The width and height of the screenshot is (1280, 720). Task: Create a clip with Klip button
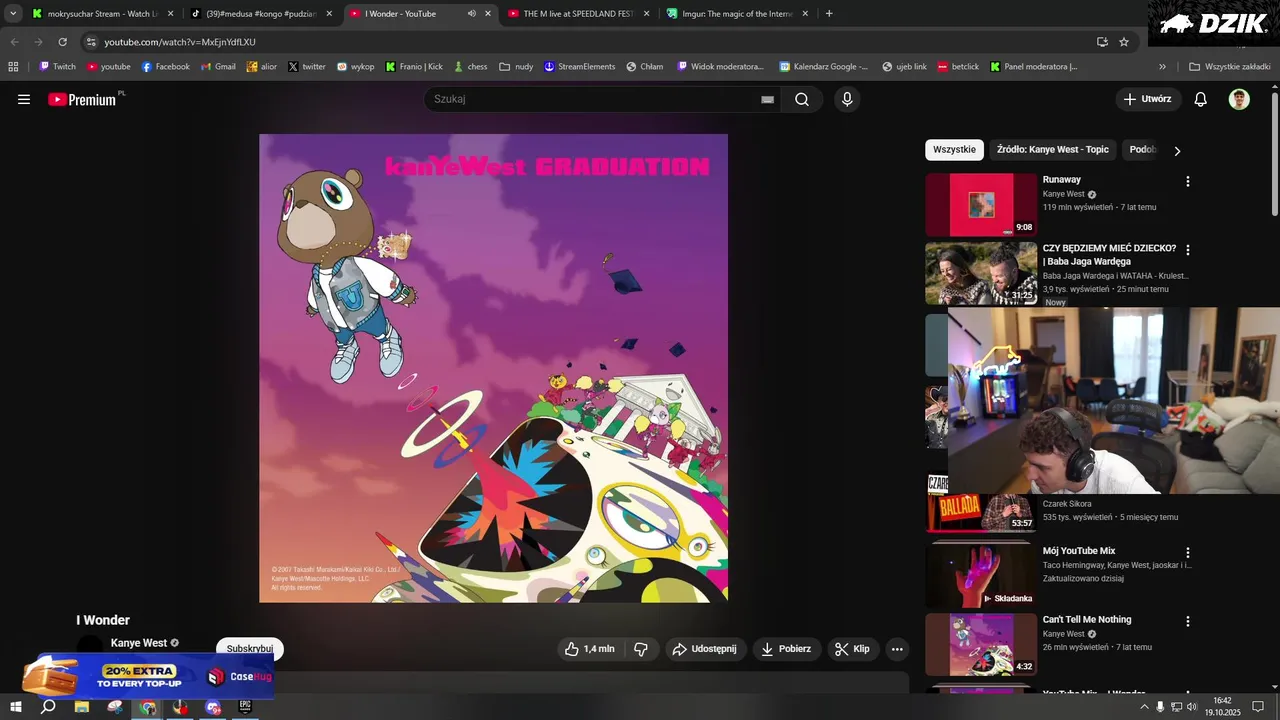(853, 649)
